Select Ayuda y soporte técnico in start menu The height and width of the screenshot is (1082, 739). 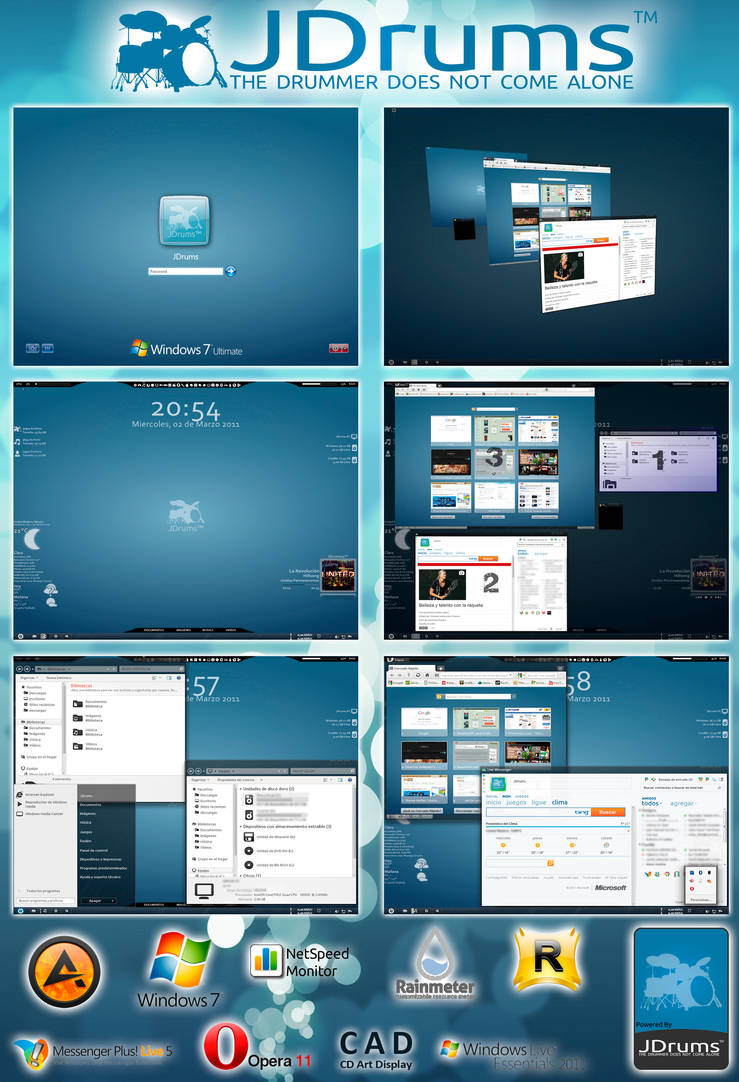[100, 877]
